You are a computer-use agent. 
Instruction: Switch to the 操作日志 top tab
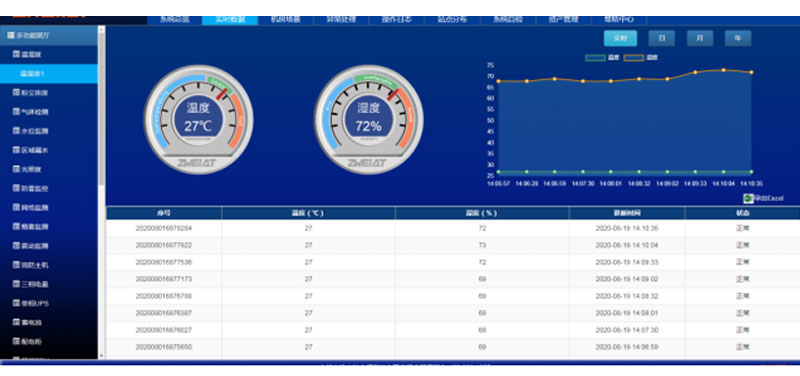(396, 20)
